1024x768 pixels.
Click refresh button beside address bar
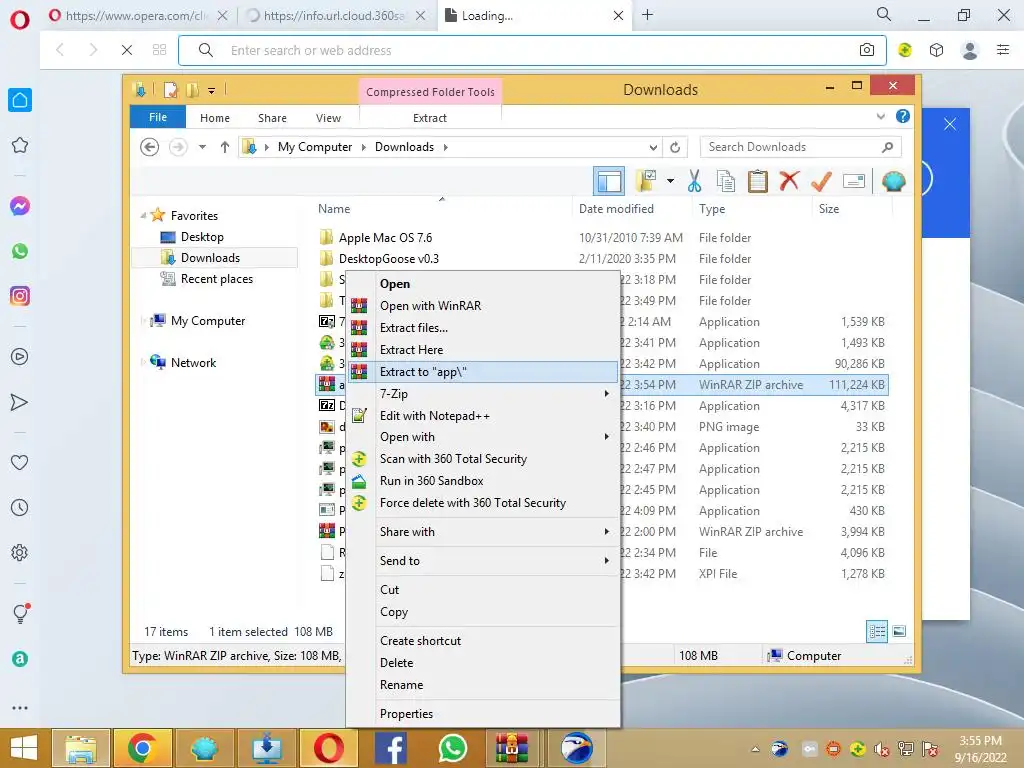675,148
